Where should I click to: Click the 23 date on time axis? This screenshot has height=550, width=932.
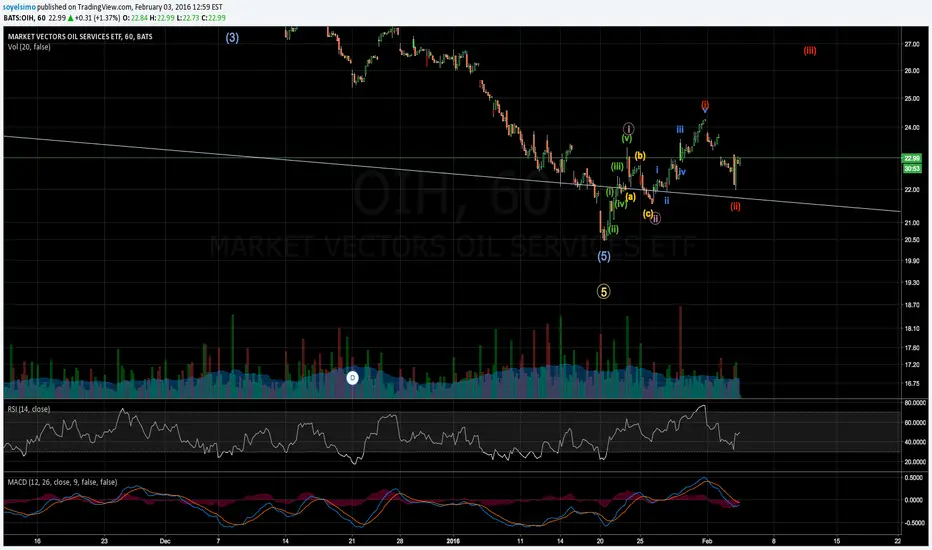pos(105,541)
